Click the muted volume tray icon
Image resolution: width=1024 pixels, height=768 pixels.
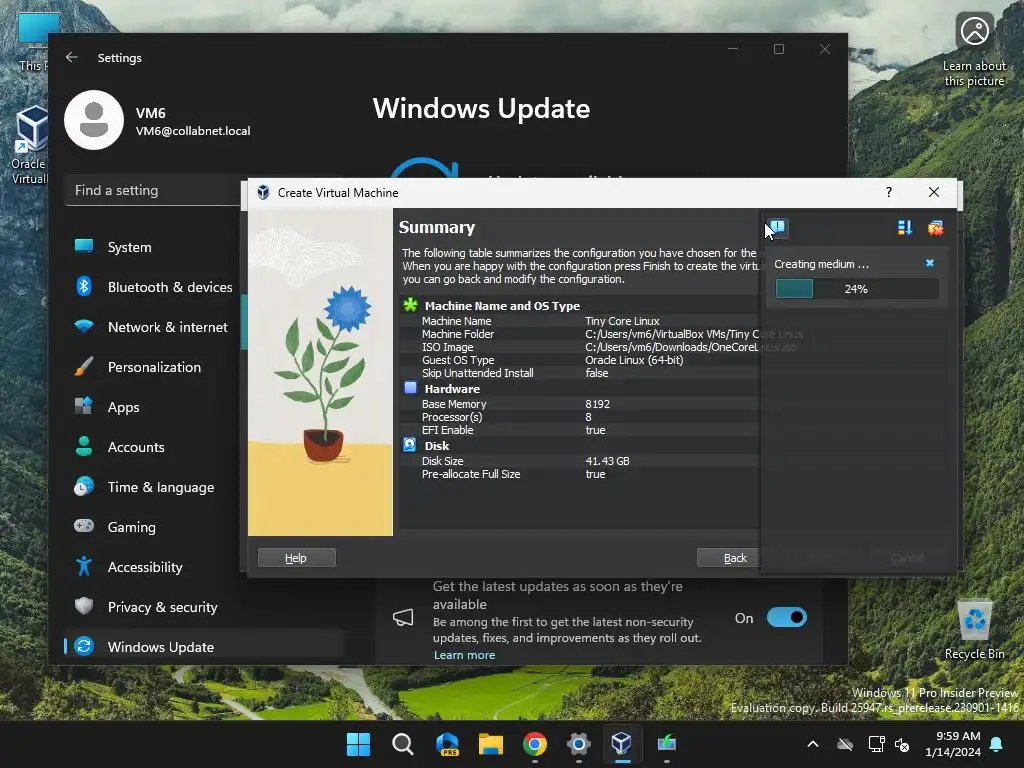[x=902, y=744]
